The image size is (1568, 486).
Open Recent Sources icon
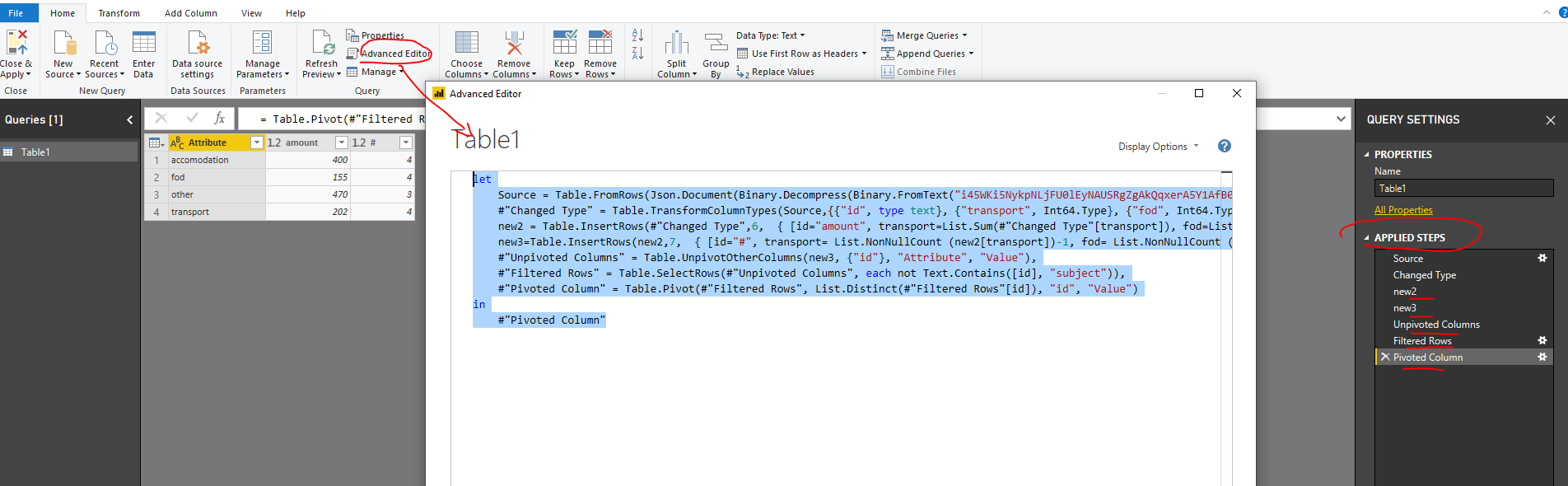pyautogui.click(x=105, y=43)
